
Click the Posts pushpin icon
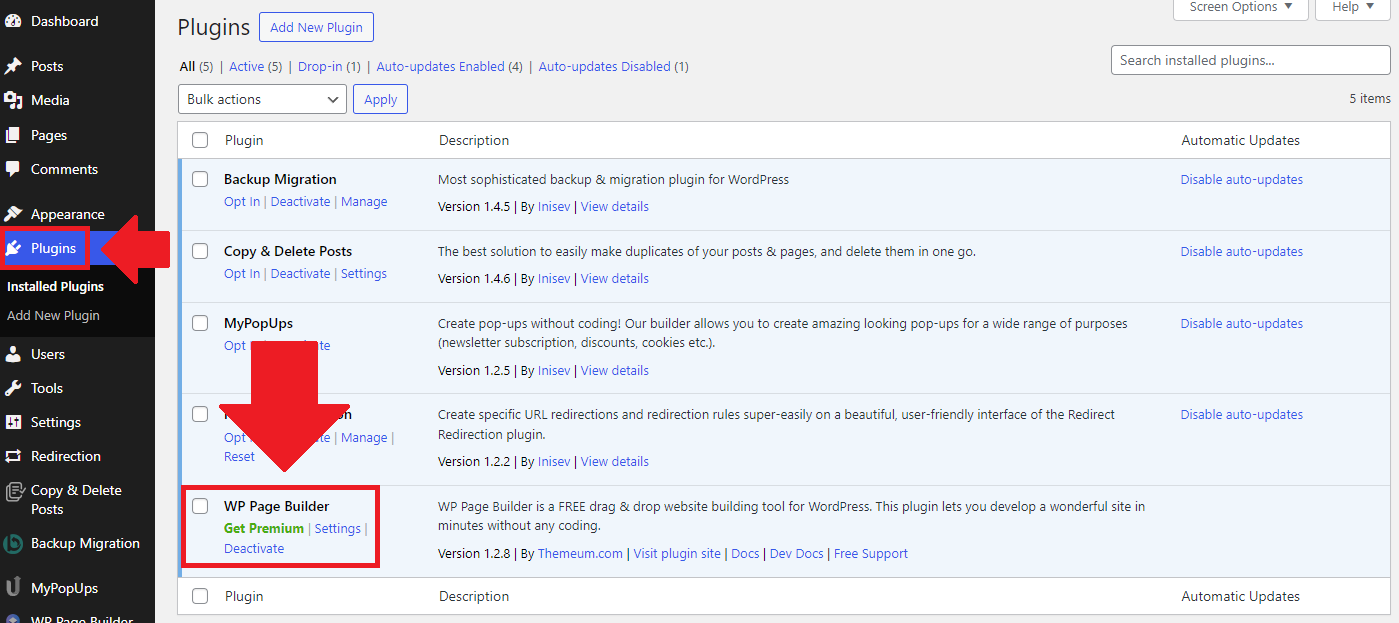click(13, 66)
